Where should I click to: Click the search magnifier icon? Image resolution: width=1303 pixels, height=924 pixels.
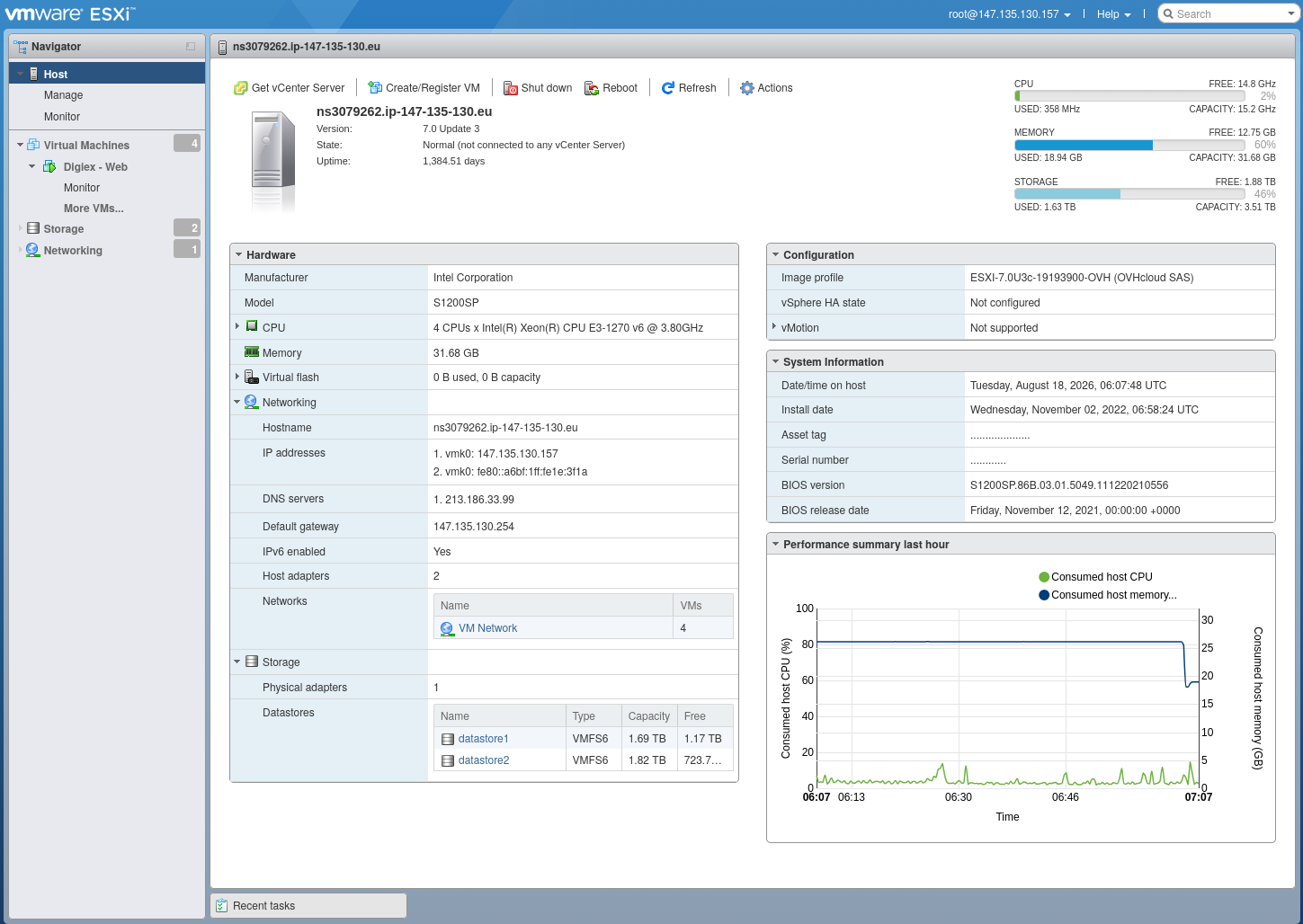(x=1168, y=13)
